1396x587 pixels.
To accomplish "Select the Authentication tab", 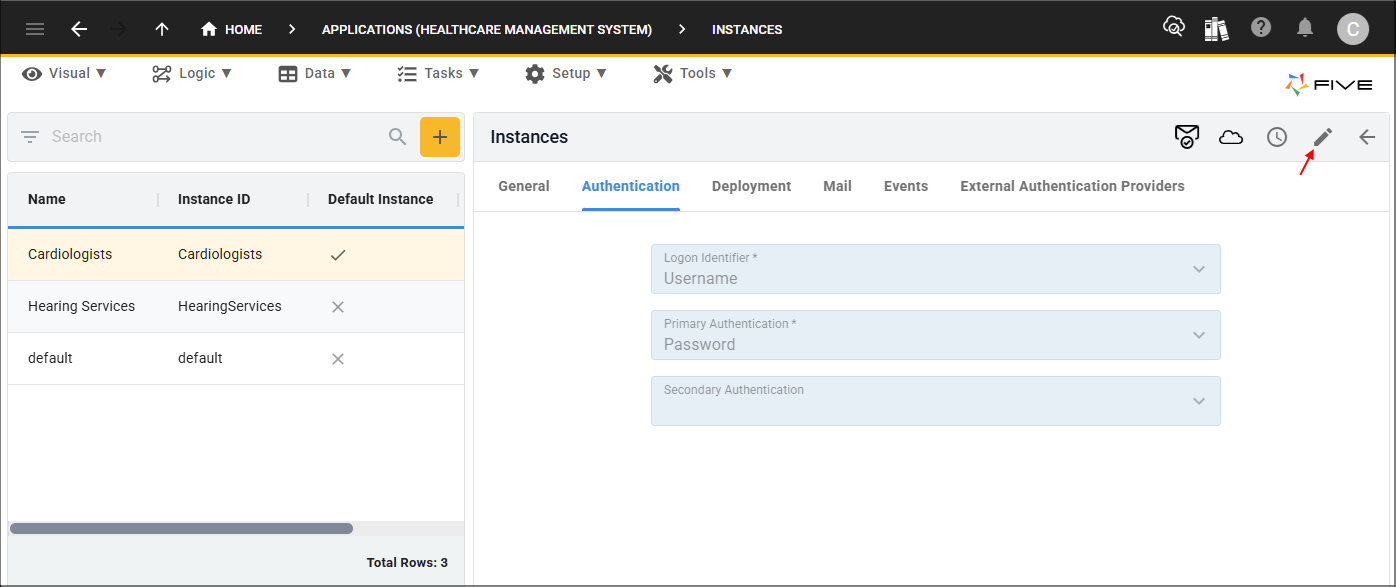I will 631,186.
